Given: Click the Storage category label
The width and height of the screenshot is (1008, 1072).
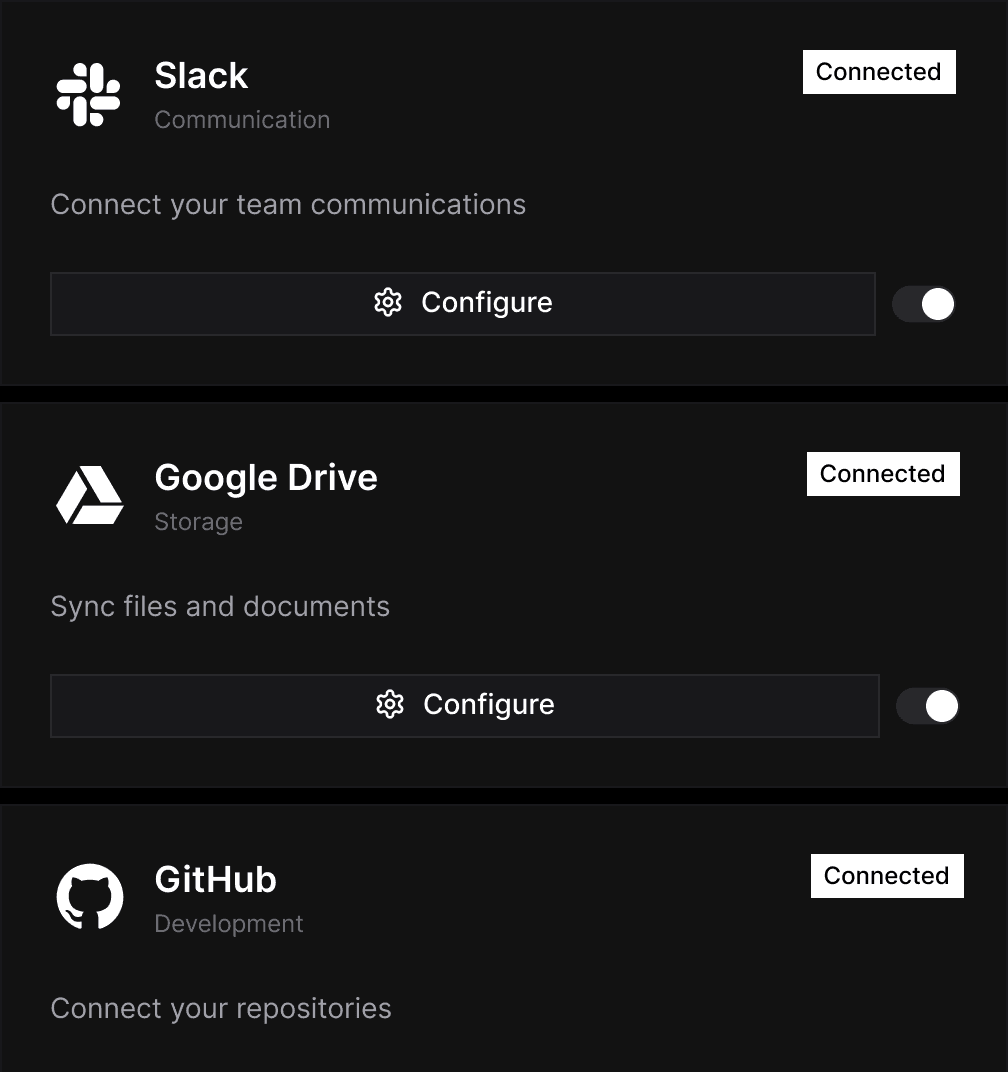Looking at the screenshot, I should 198,522.
